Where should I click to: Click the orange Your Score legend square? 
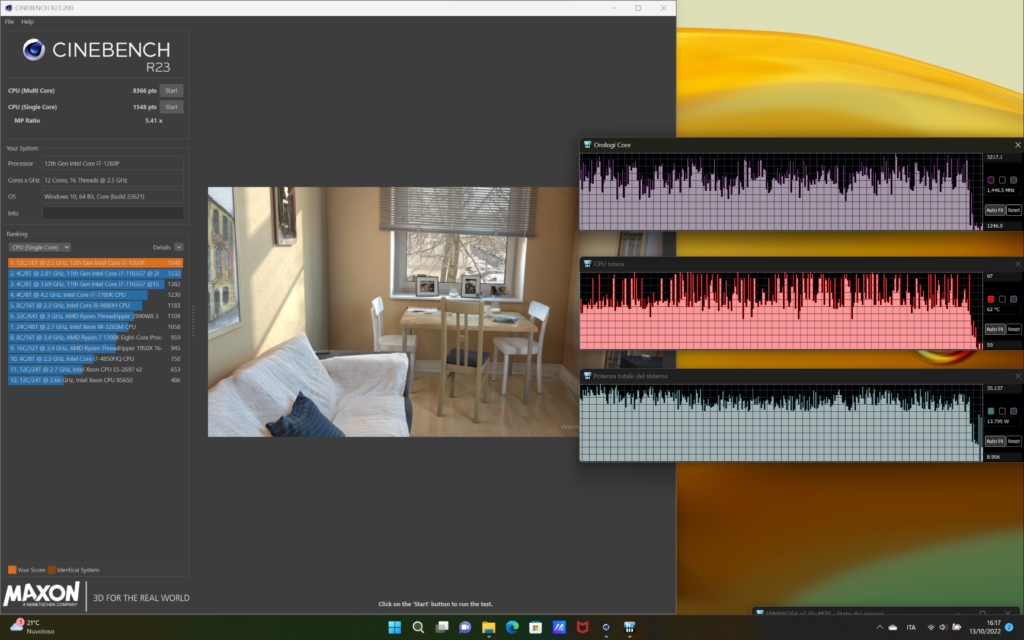(x=12, y=570)
